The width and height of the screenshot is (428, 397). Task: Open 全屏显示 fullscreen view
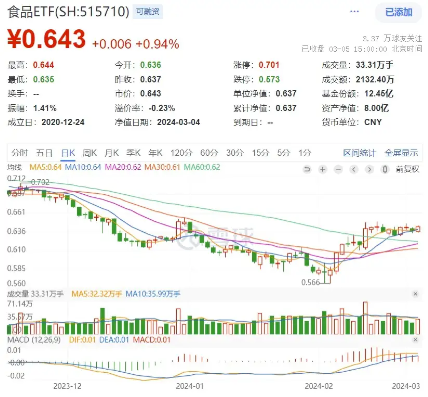click(401, 153)
